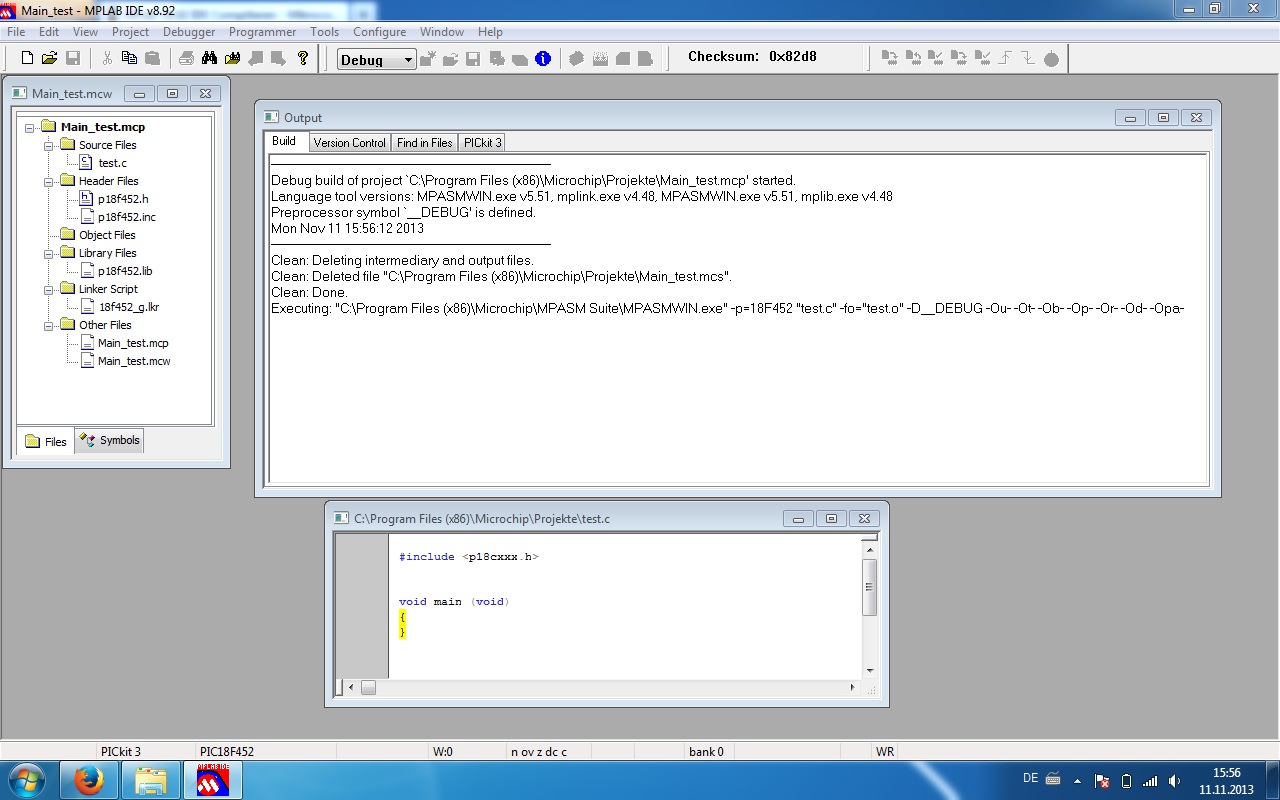Click the volume speaker icon in system tray
Viewport: 1280px width, 800px height.
[1175, 780]
